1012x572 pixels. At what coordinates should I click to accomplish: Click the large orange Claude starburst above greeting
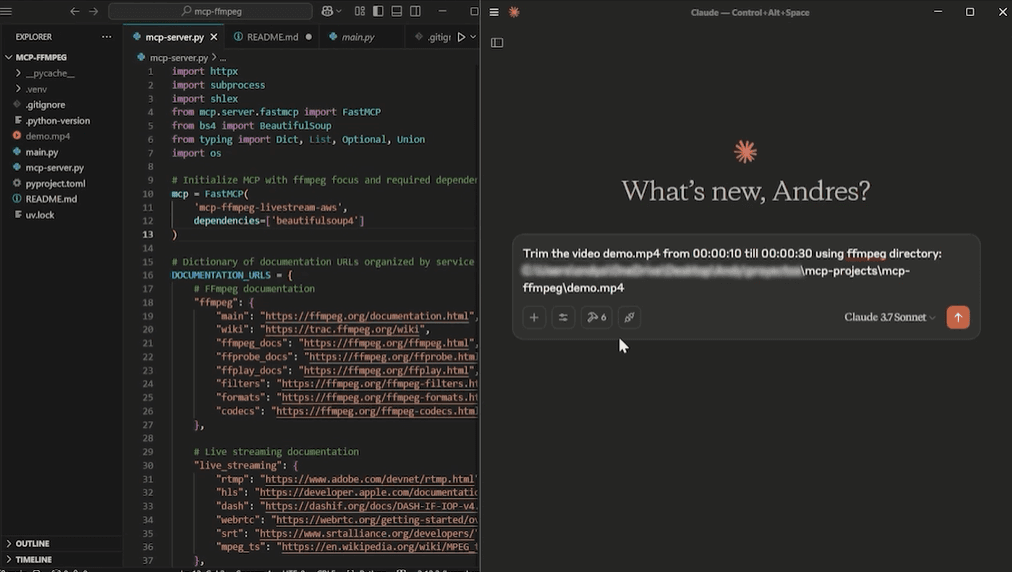745,152
